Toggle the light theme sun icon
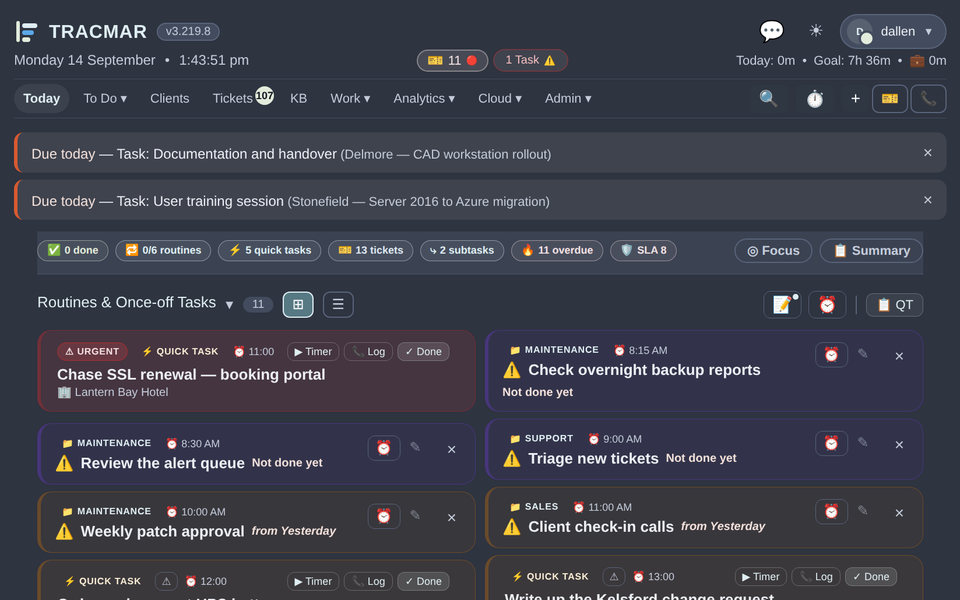The width and height of the screenshot is (960, 600). click(816, 31)
